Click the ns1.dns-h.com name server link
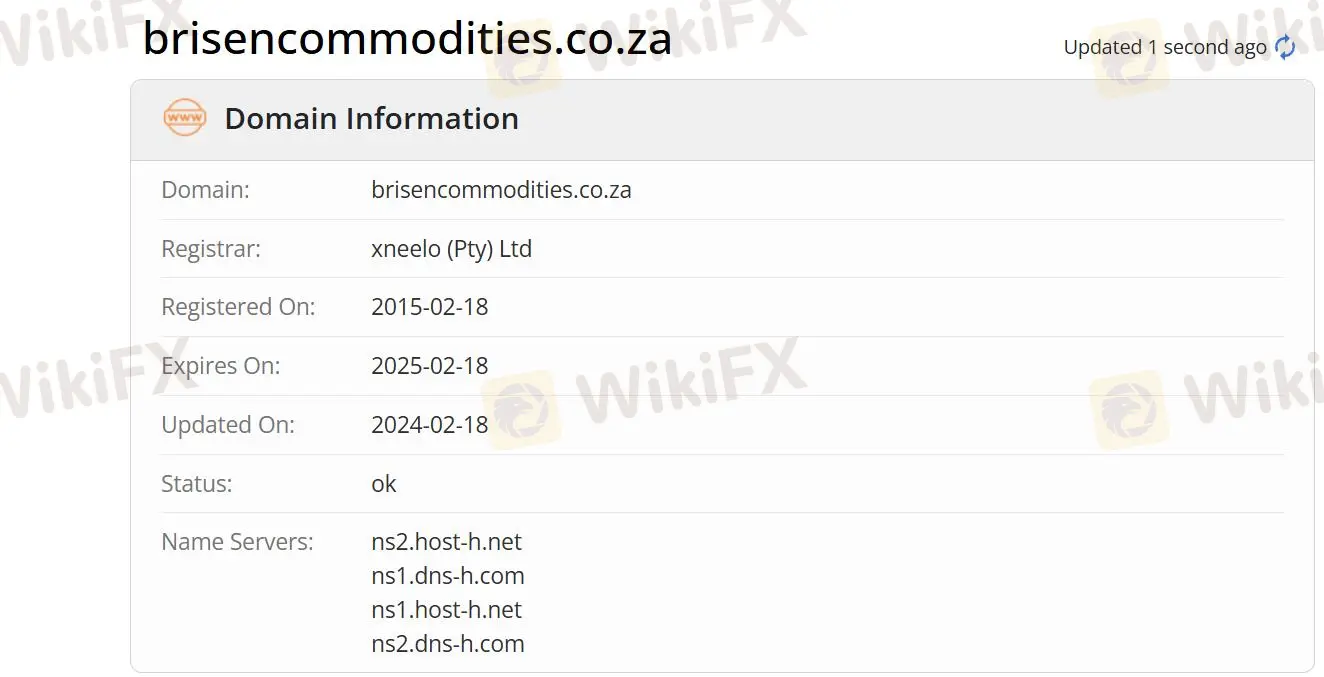Image resolution: width=1324 pixels, height=677 pixels. click(x=448, y=575)
